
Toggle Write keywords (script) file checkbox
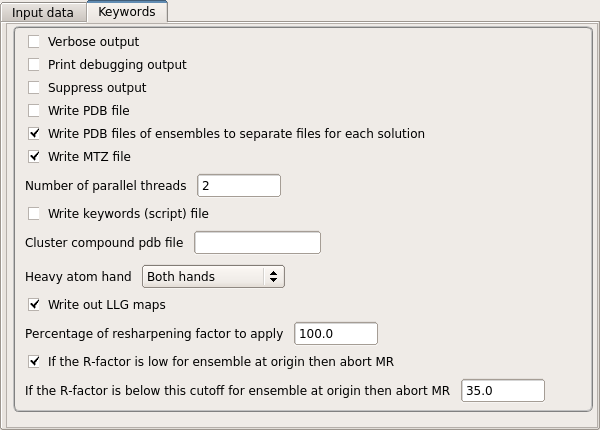[35, 214]
